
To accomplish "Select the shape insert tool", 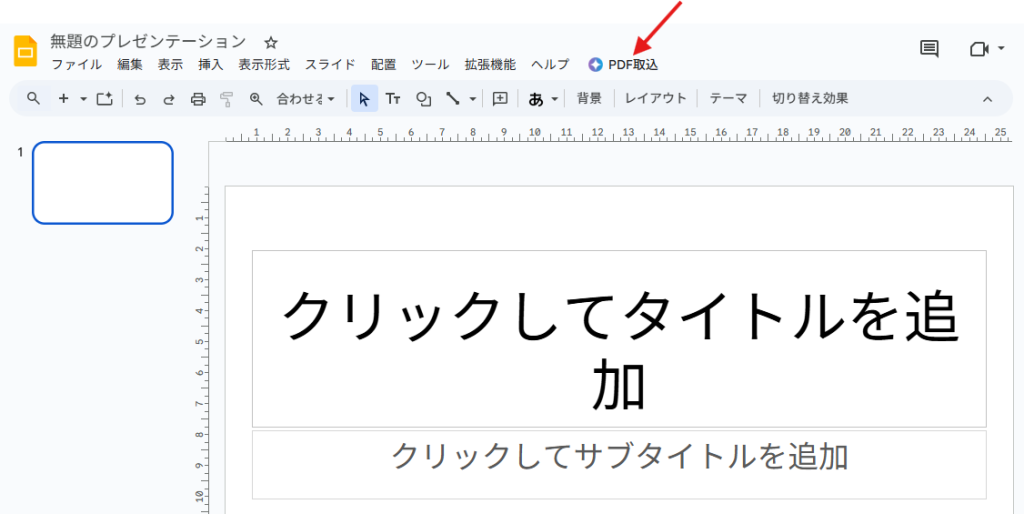I will click(423, 98).
